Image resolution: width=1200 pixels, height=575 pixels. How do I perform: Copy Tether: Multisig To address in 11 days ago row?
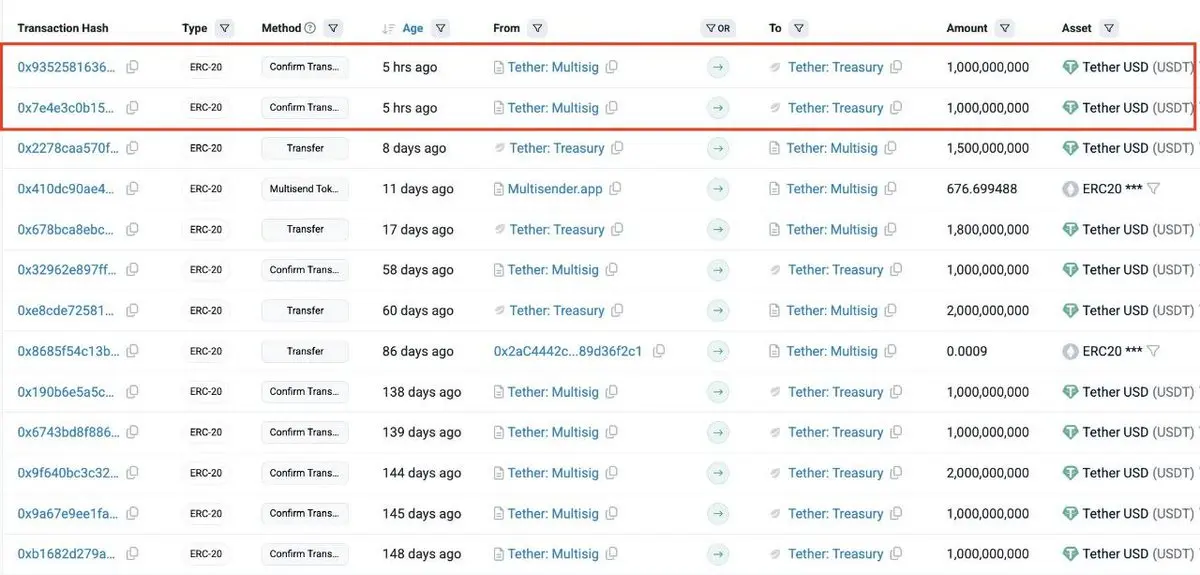(x=890, y=189)
